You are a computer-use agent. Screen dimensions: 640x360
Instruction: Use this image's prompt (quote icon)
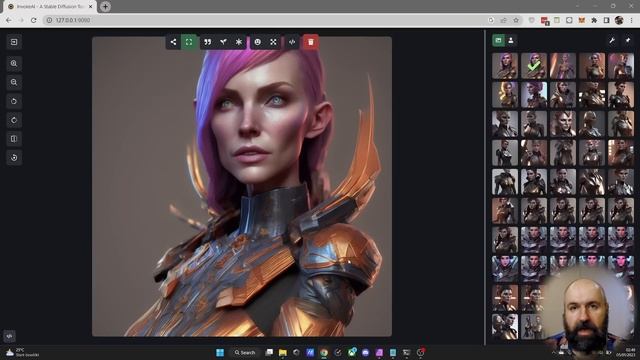click(208, 42)
